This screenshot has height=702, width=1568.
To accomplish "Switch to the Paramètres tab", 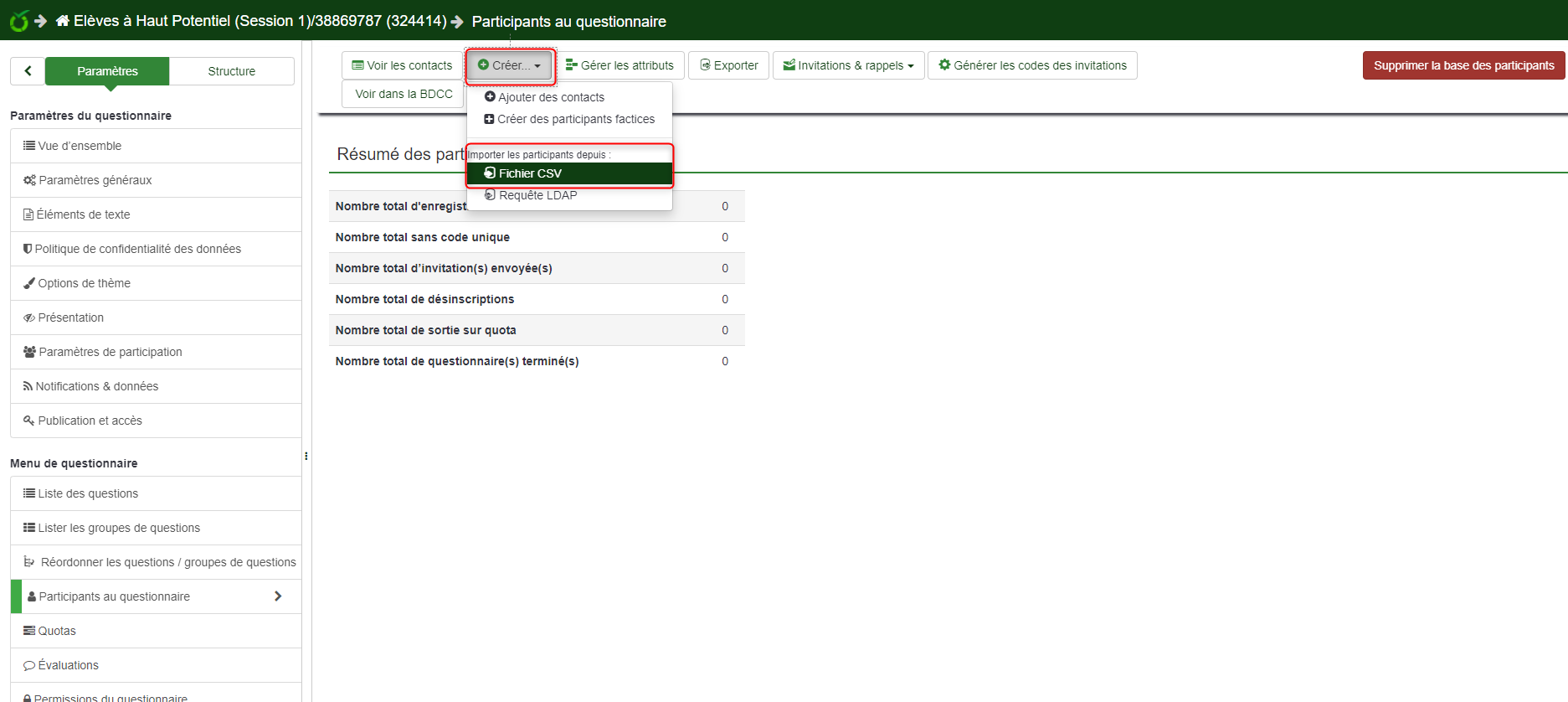I will (107, 71).
